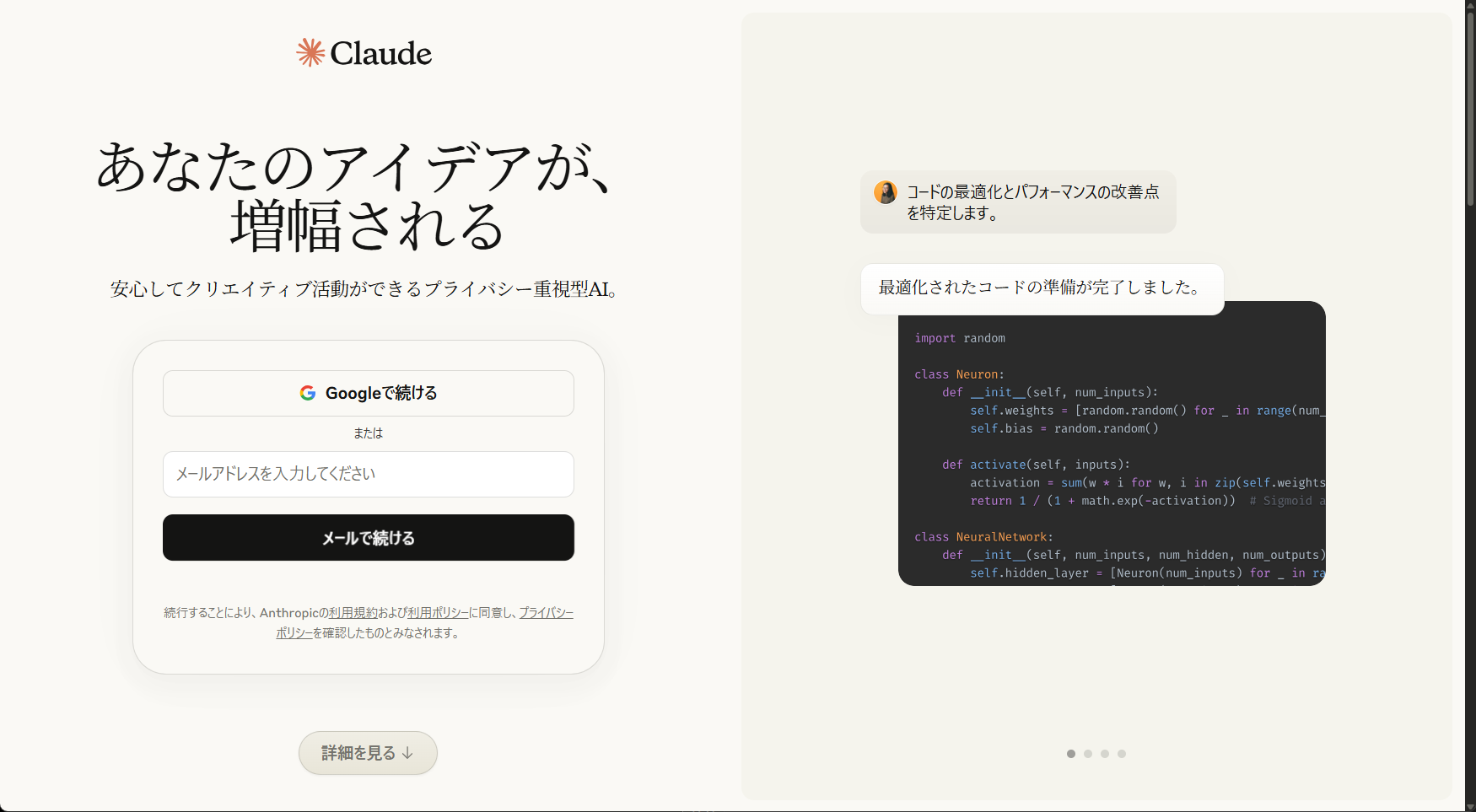Switch to the second carousel dot

click(x=1088, y=754)
